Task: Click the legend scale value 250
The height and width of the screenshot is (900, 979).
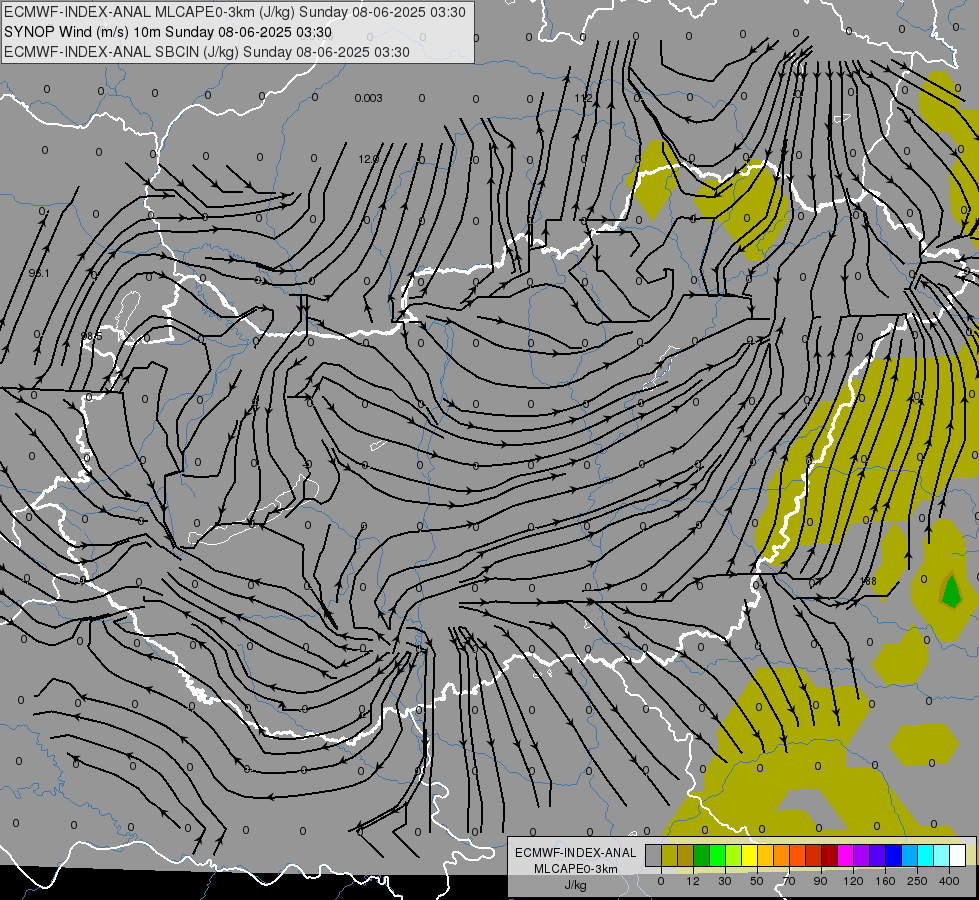Action: coord(917,881)
